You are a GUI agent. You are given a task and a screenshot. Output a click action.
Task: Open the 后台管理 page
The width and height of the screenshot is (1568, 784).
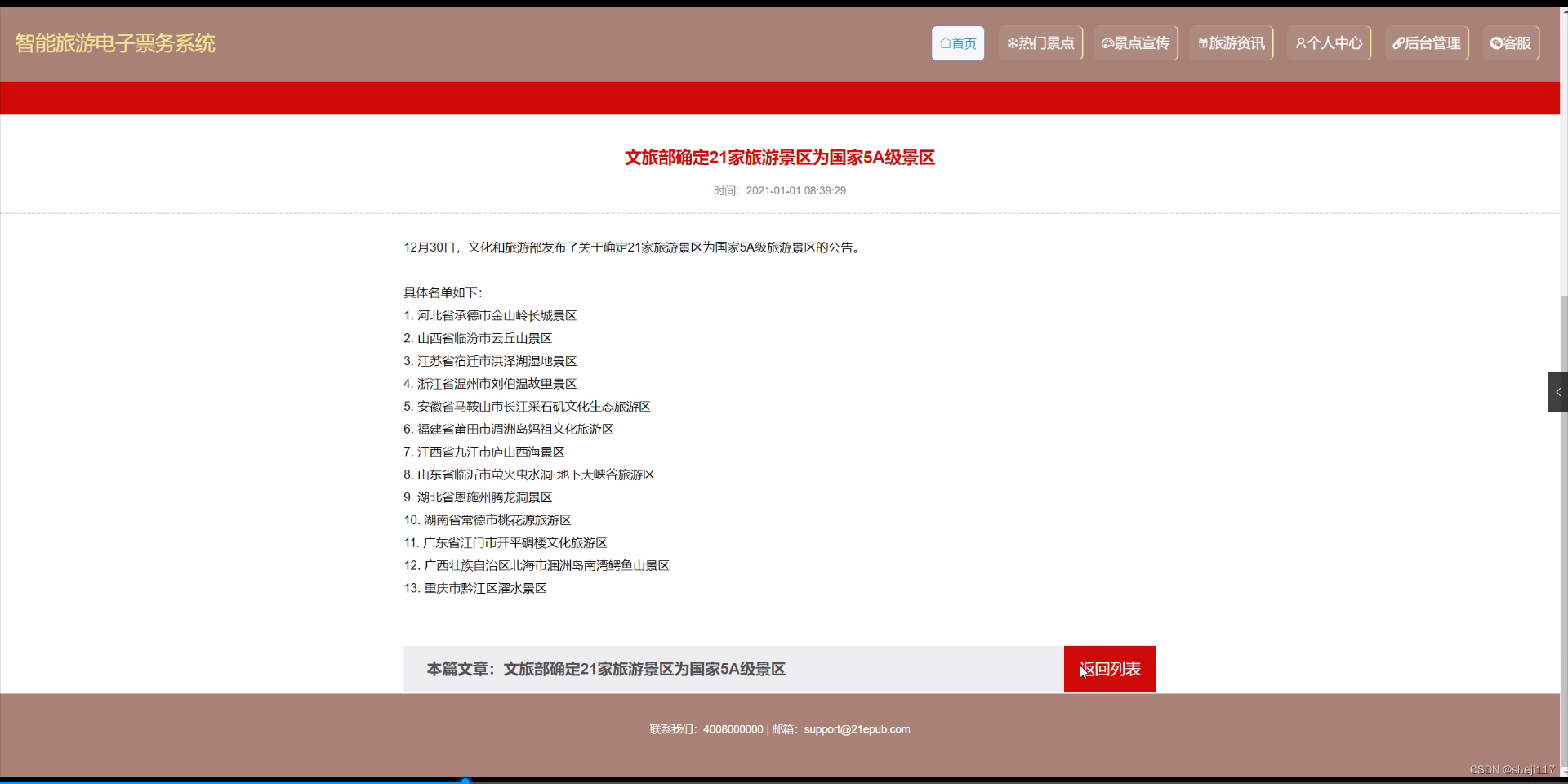[1425, 42]
